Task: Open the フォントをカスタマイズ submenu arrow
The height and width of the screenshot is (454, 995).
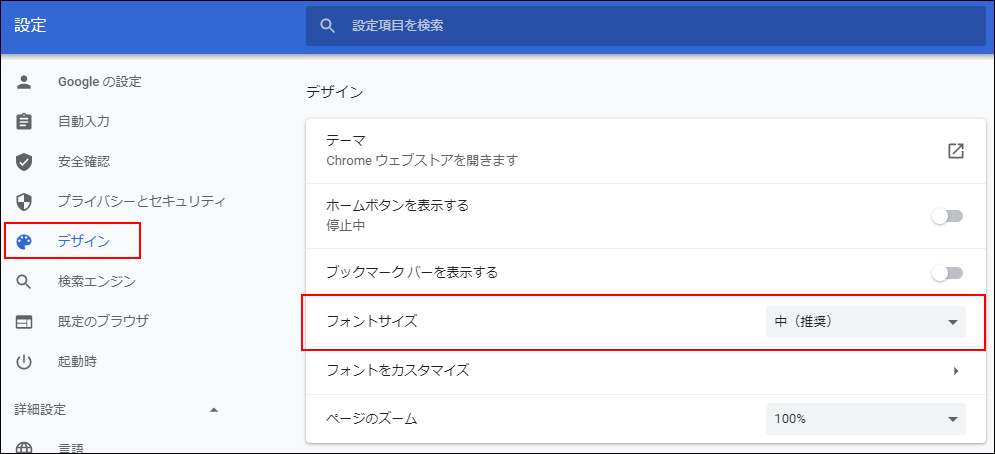Action: (955, 371)
